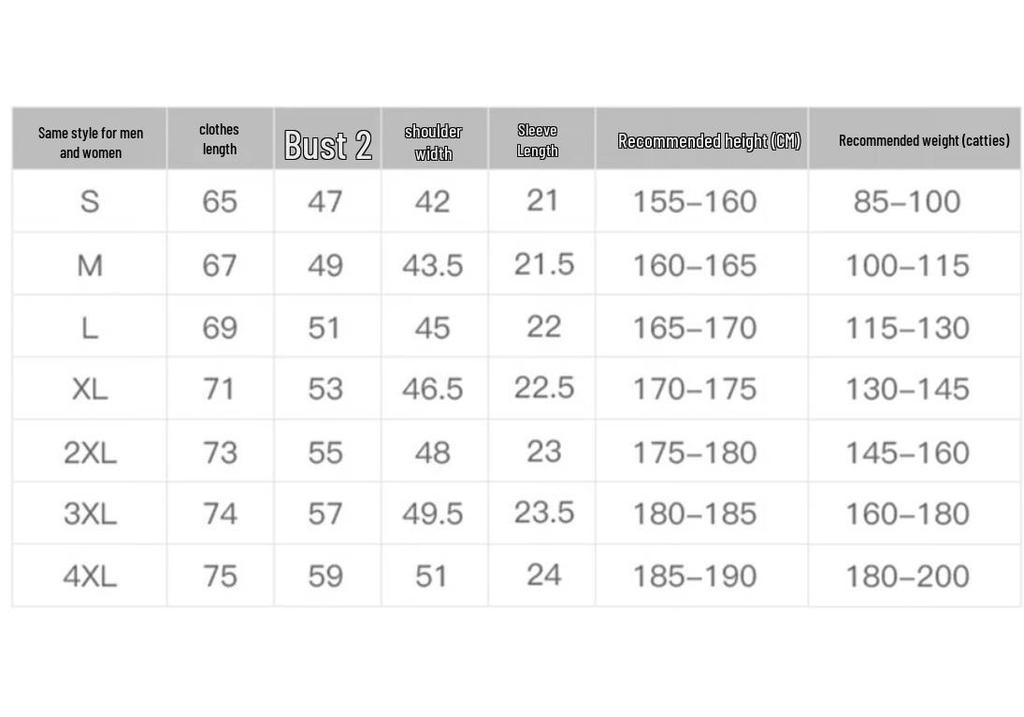Select the M size row label
1024x717 pixels.
tap(90, 265)
